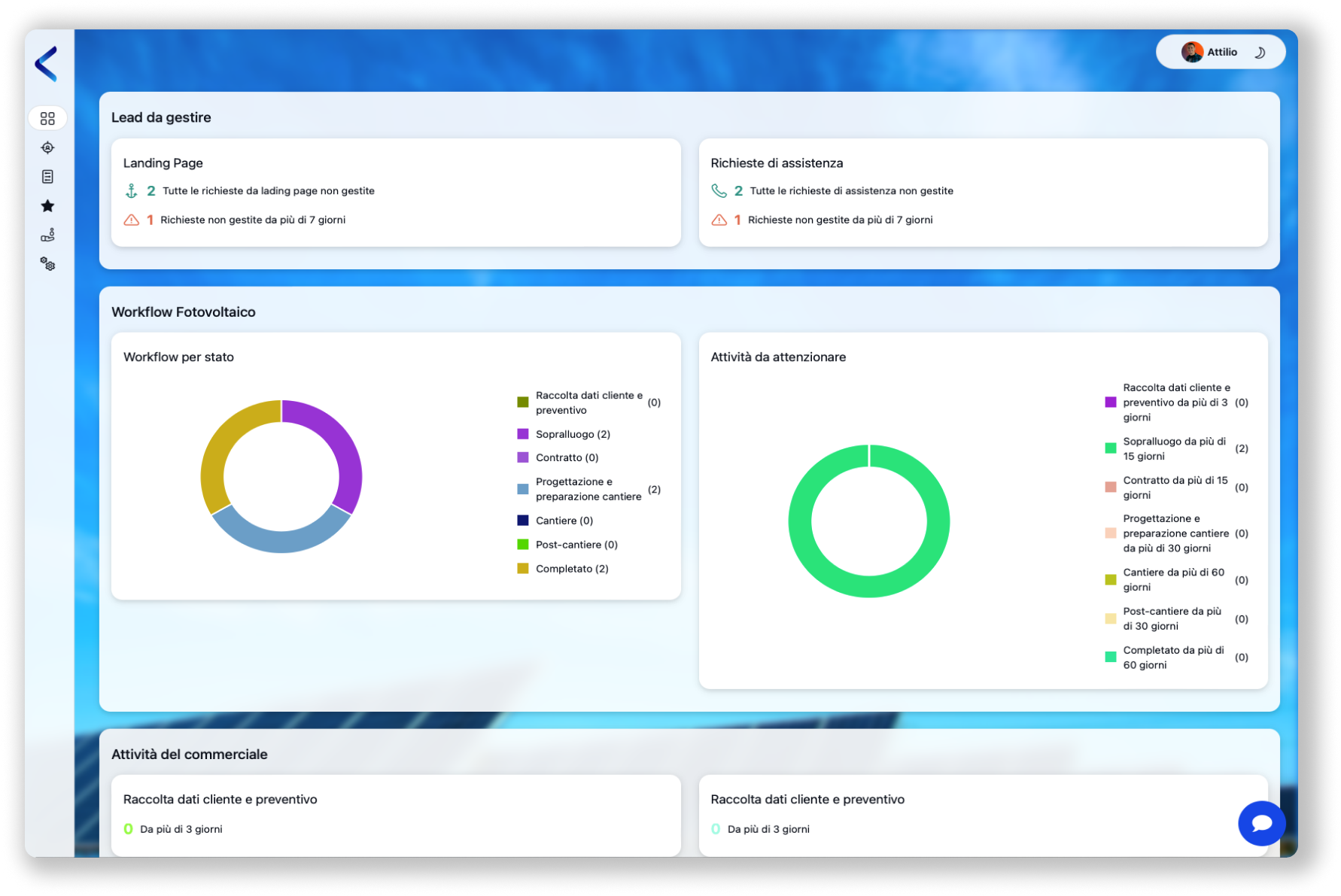Toggle dark mode with the moon icon

pos(1260,53)
